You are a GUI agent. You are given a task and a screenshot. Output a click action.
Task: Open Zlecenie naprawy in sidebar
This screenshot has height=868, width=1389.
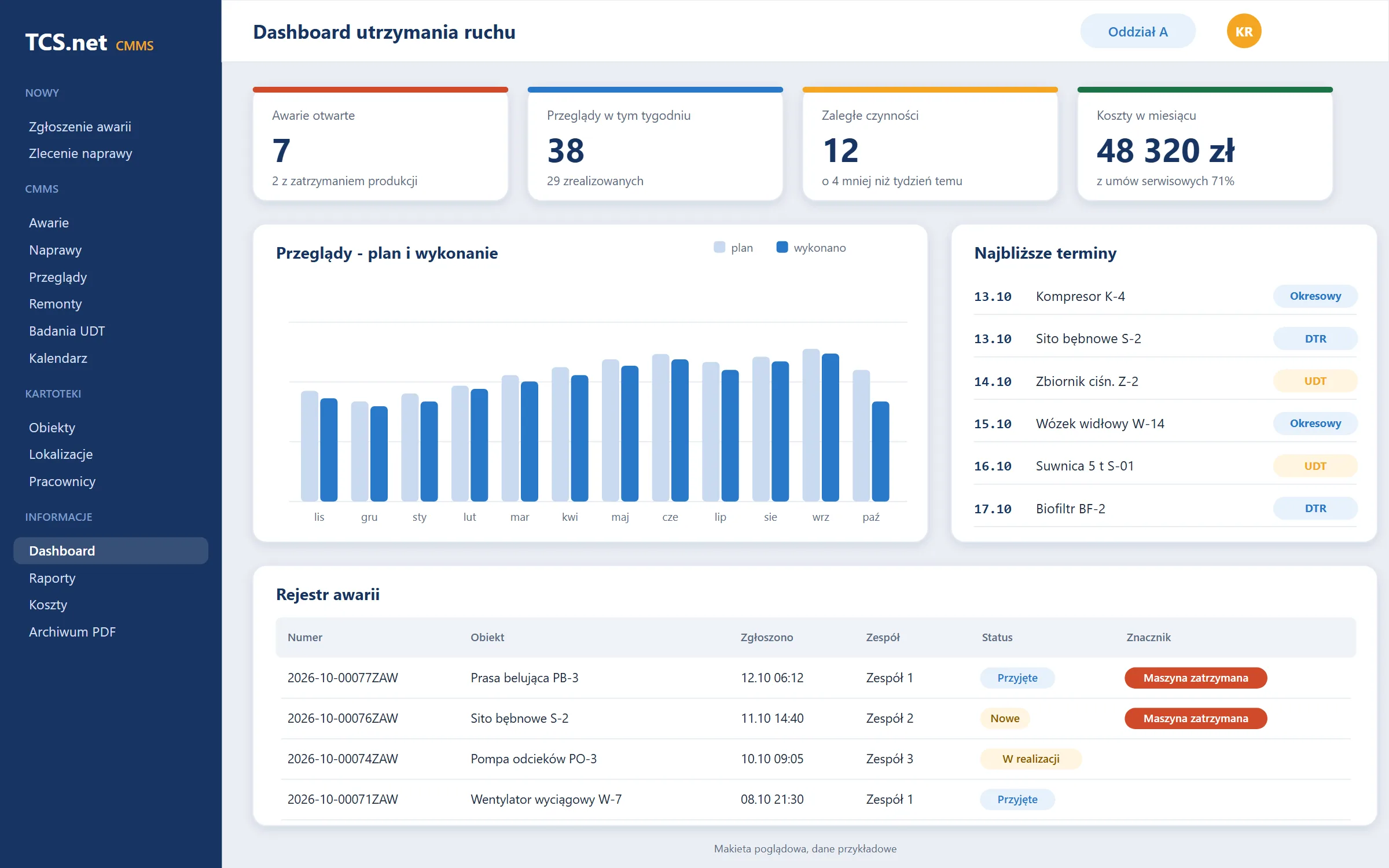tap(80, 153)
